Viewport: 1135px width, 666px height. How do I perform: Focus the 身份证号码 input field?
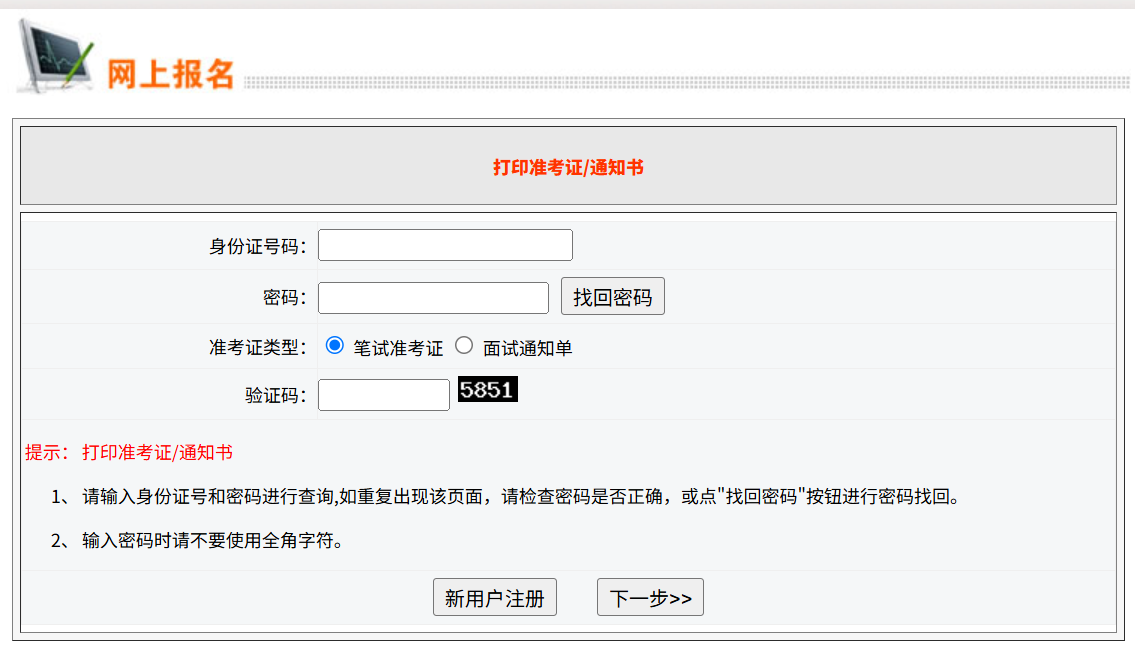click(445, 246)
